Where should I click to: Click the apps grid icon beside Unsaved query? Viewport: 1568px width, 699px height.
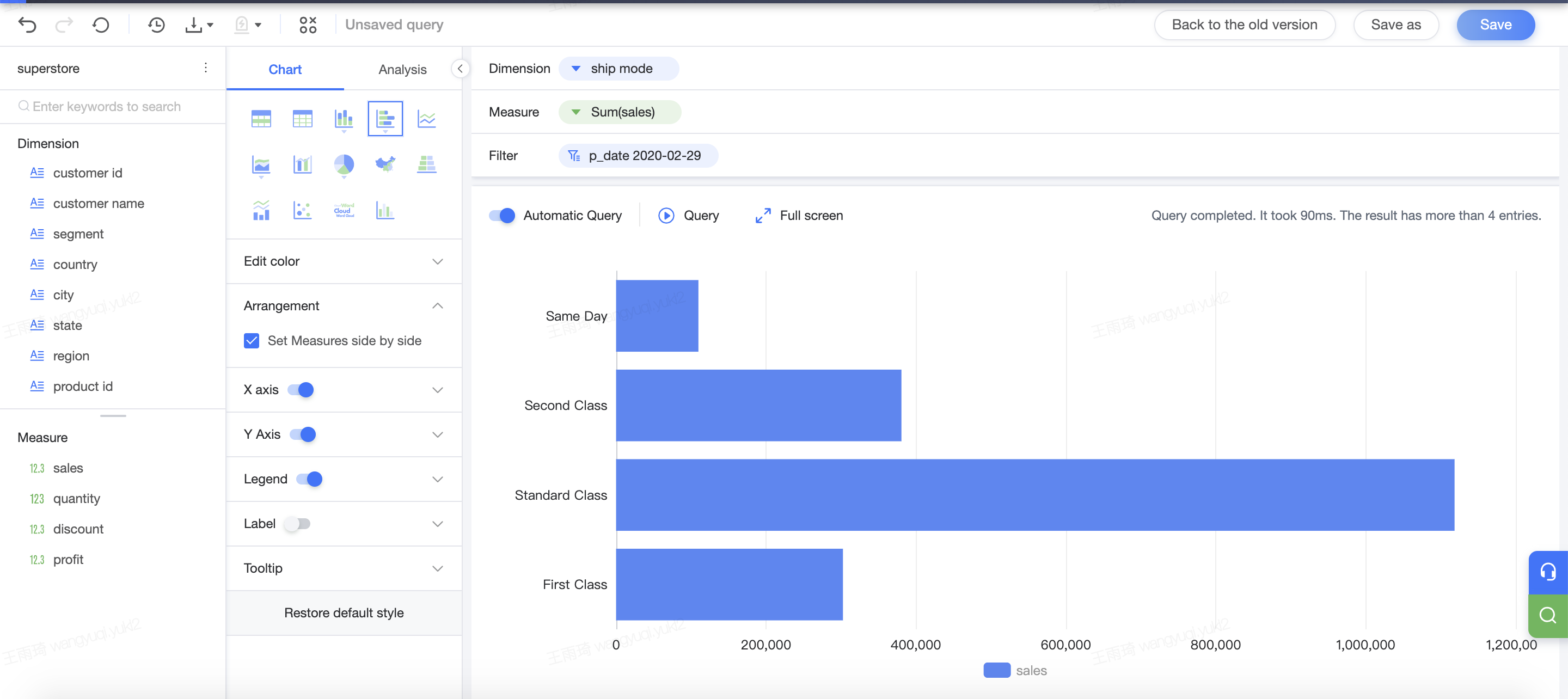(x=308, y=24)
